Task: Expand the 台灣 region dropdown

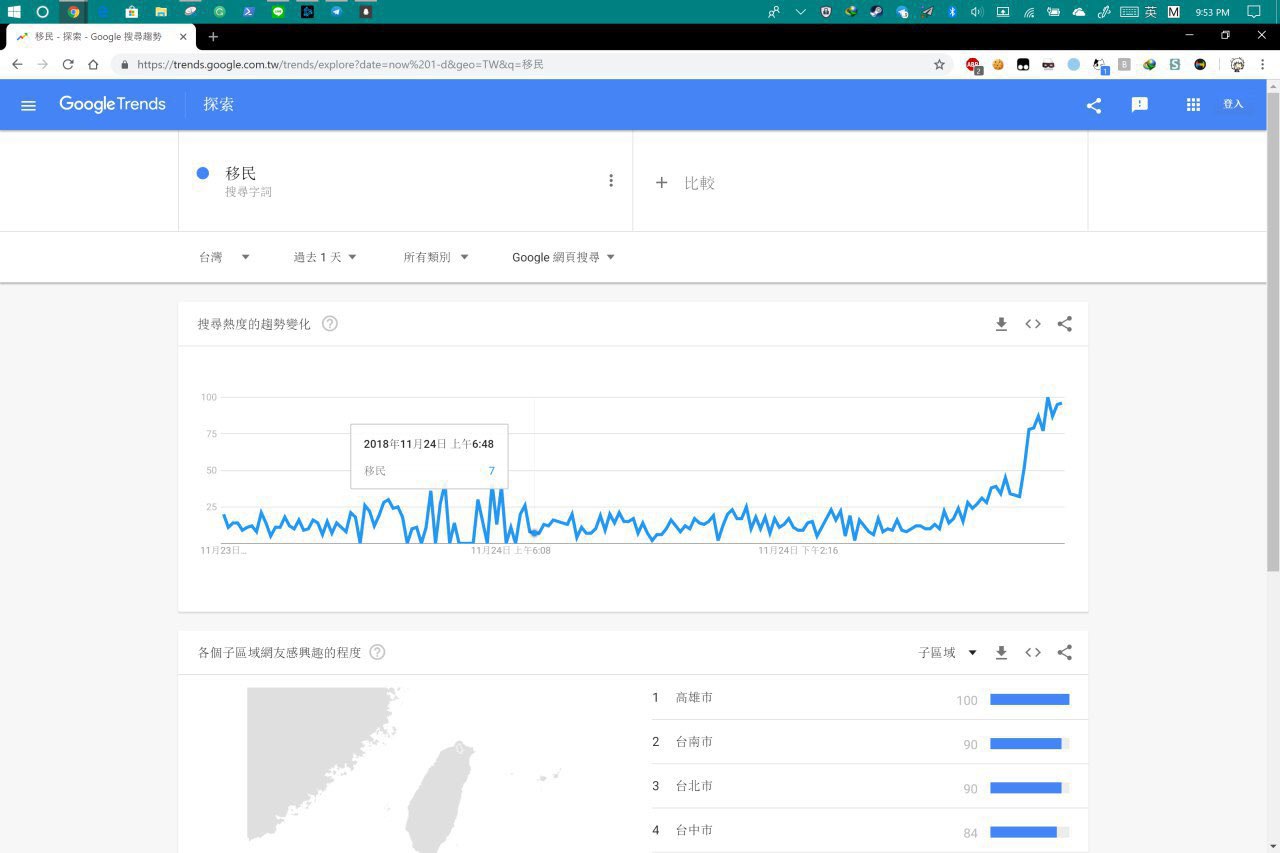Action: (224, 257)
